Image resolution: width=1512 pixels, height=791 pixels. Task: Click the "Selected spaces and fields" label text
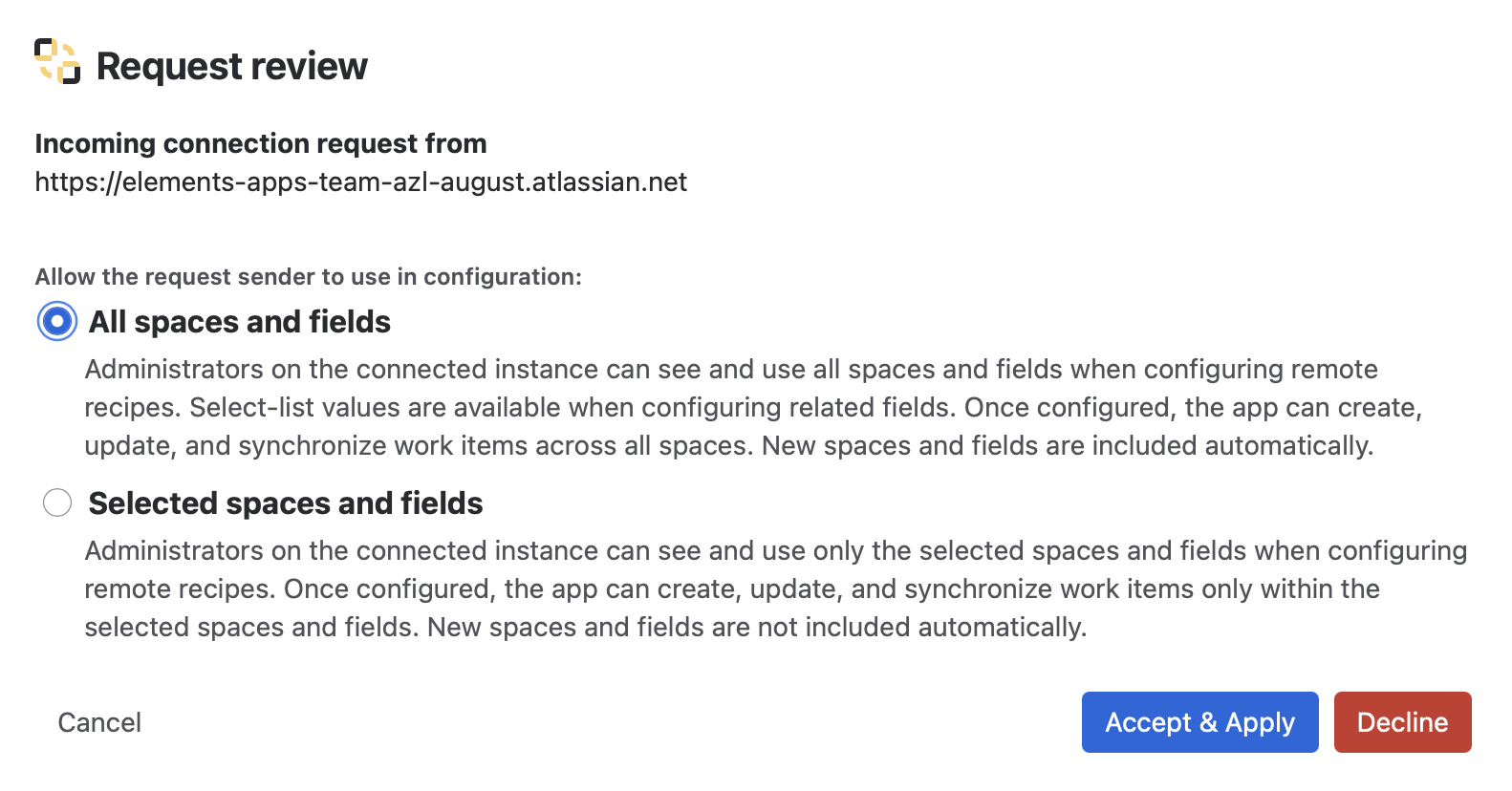[286, 503]
